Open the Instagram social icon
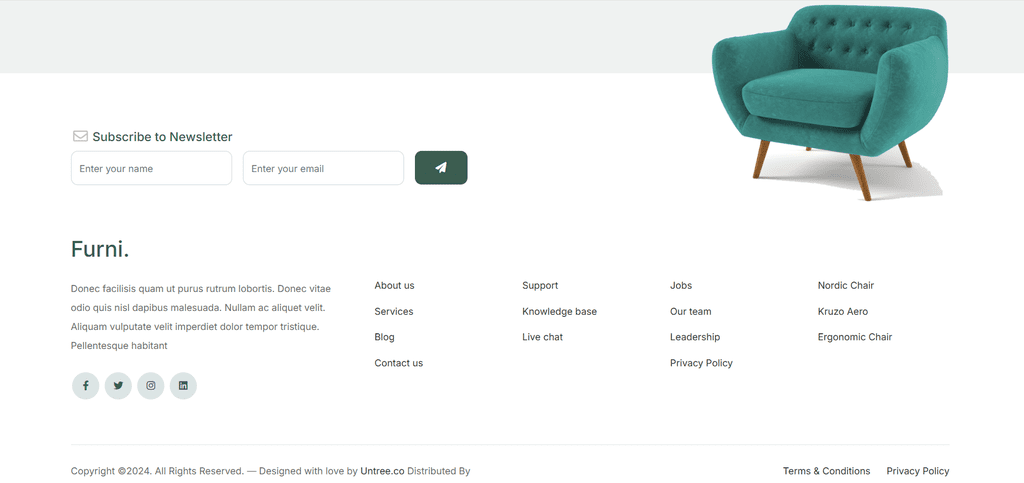 [x=151, y=386]
